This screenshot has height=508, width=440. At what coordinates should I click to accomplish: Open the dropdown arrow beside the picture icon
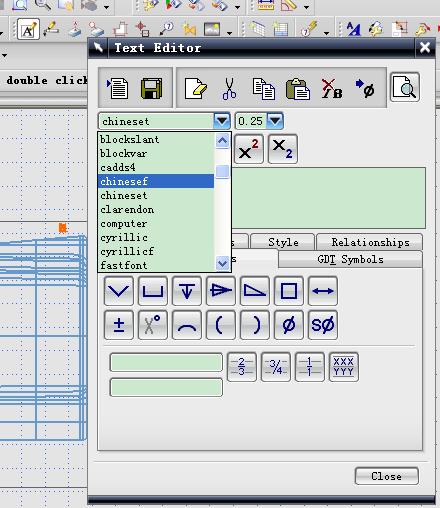point(229,33)
